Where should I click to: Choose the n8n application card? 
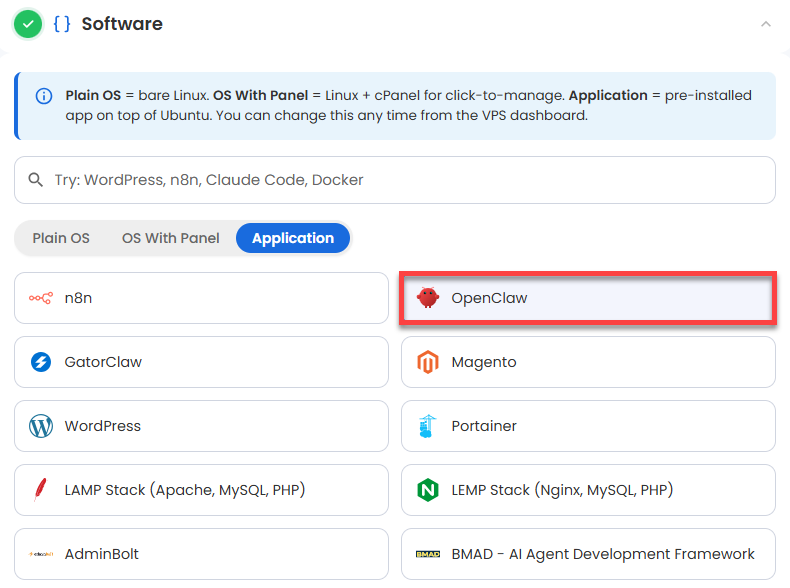[202, 298]
